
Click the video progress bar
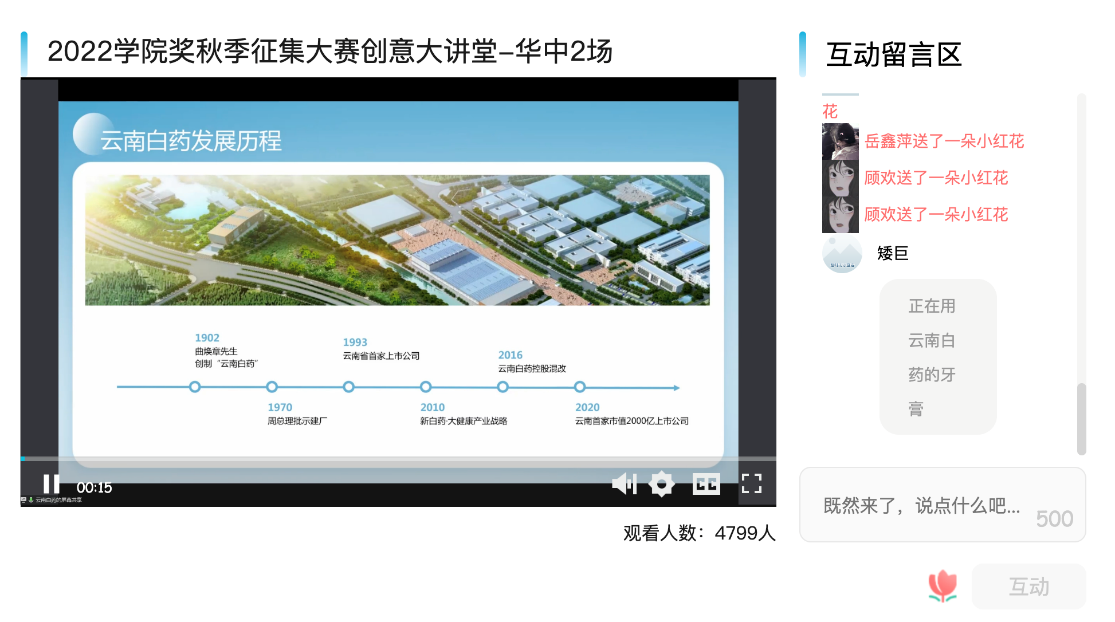398,459
